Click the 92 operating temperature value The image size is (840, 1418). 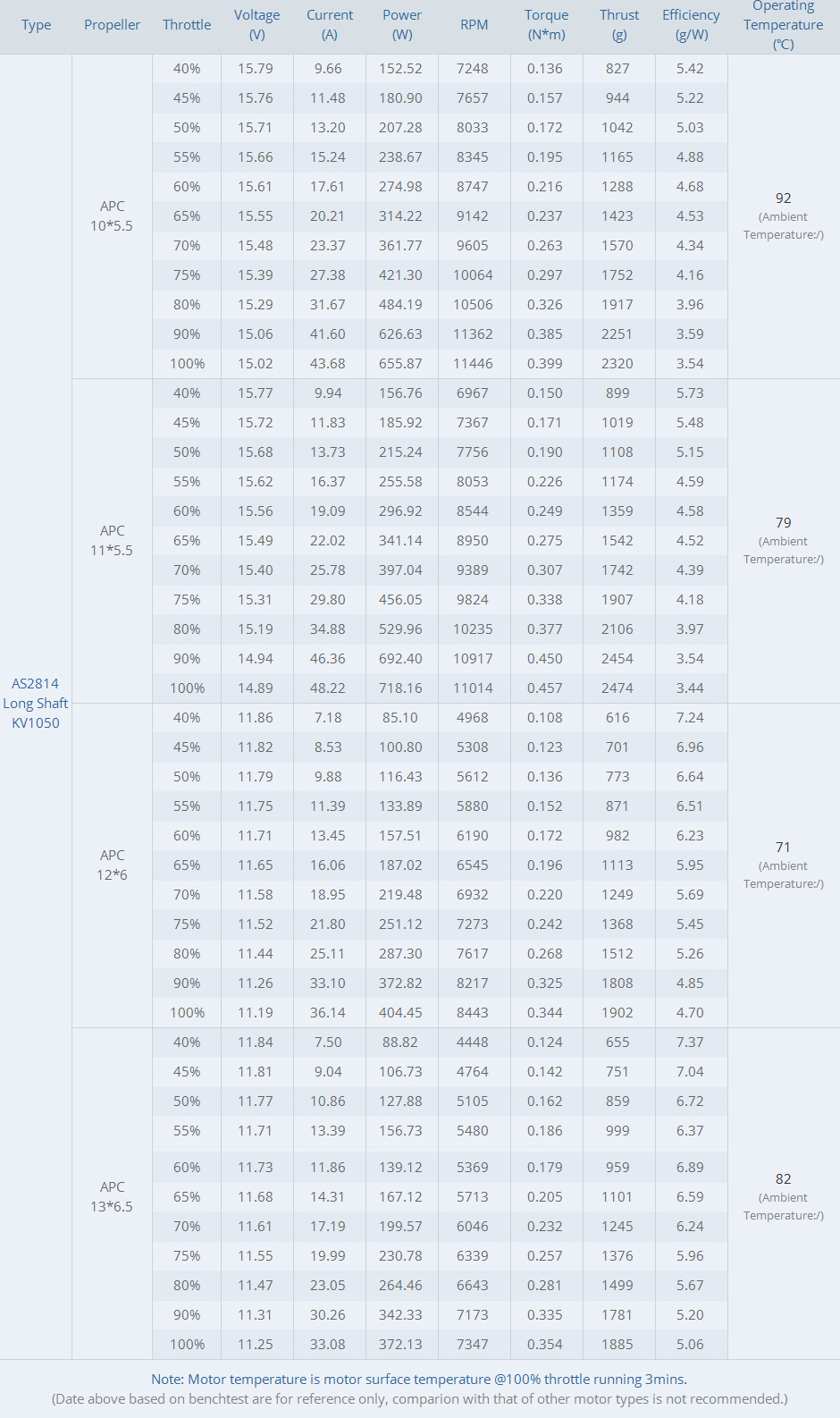[x=784, y=198]
